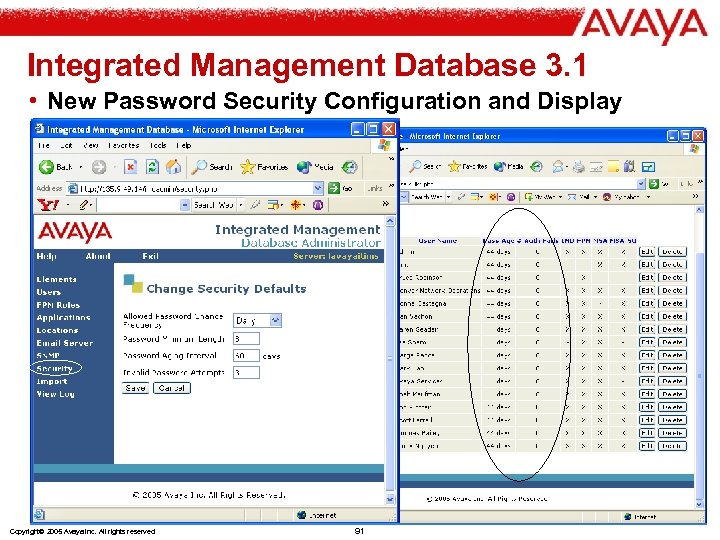Click the Yahoo toolbar pencil icon

click(84, 205)
